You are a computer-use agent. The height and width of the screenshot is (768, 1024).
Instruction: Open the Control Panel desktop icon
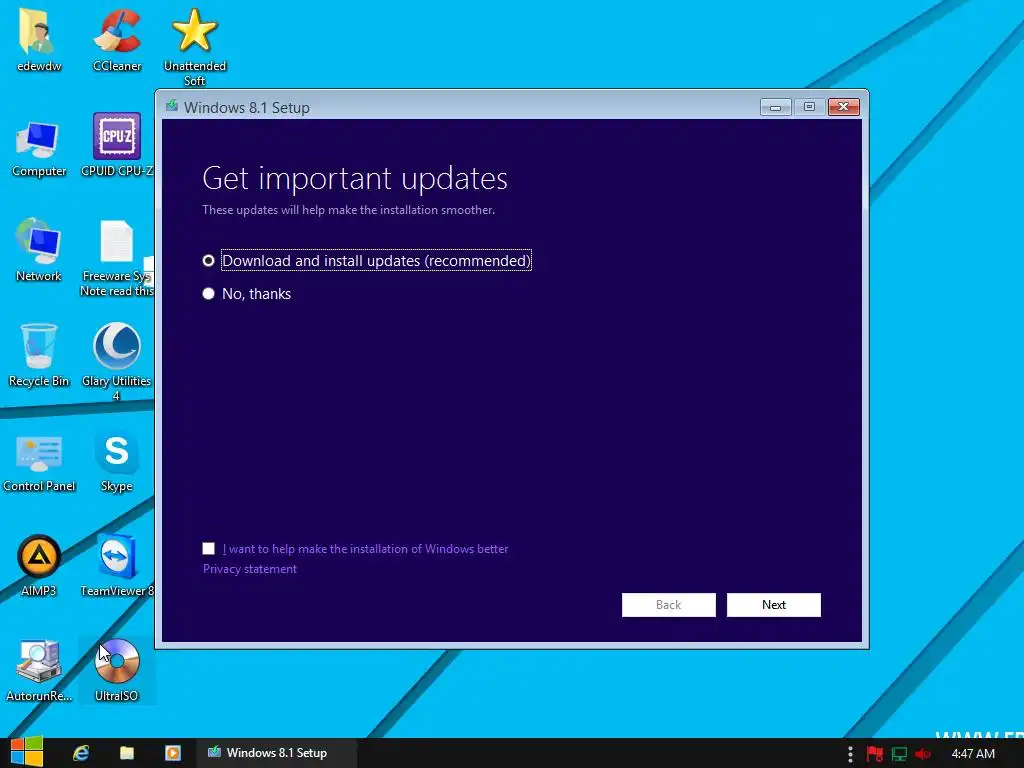[x=39, y=462]
